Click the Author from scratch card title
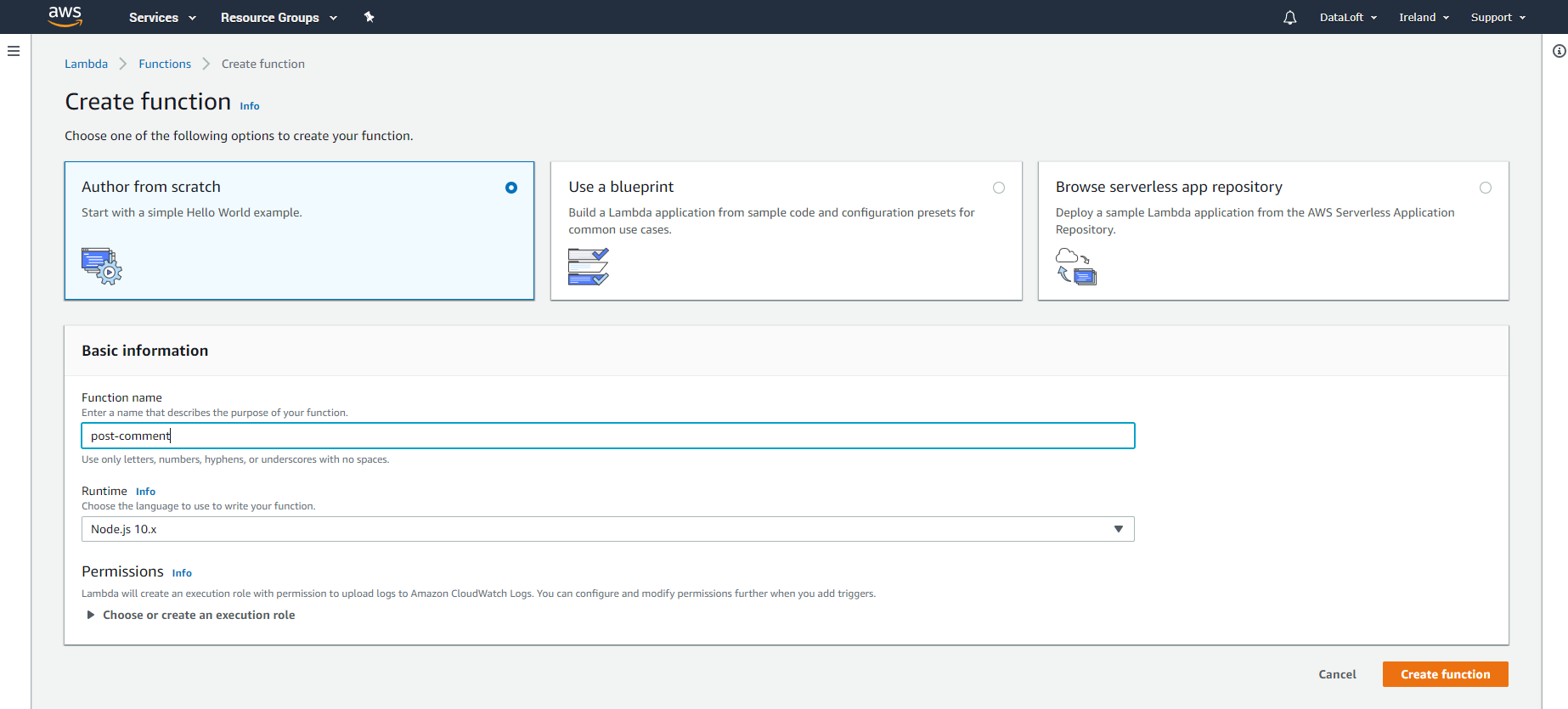The height and width of the screenshot is (709, 1568). click(151, 187)
